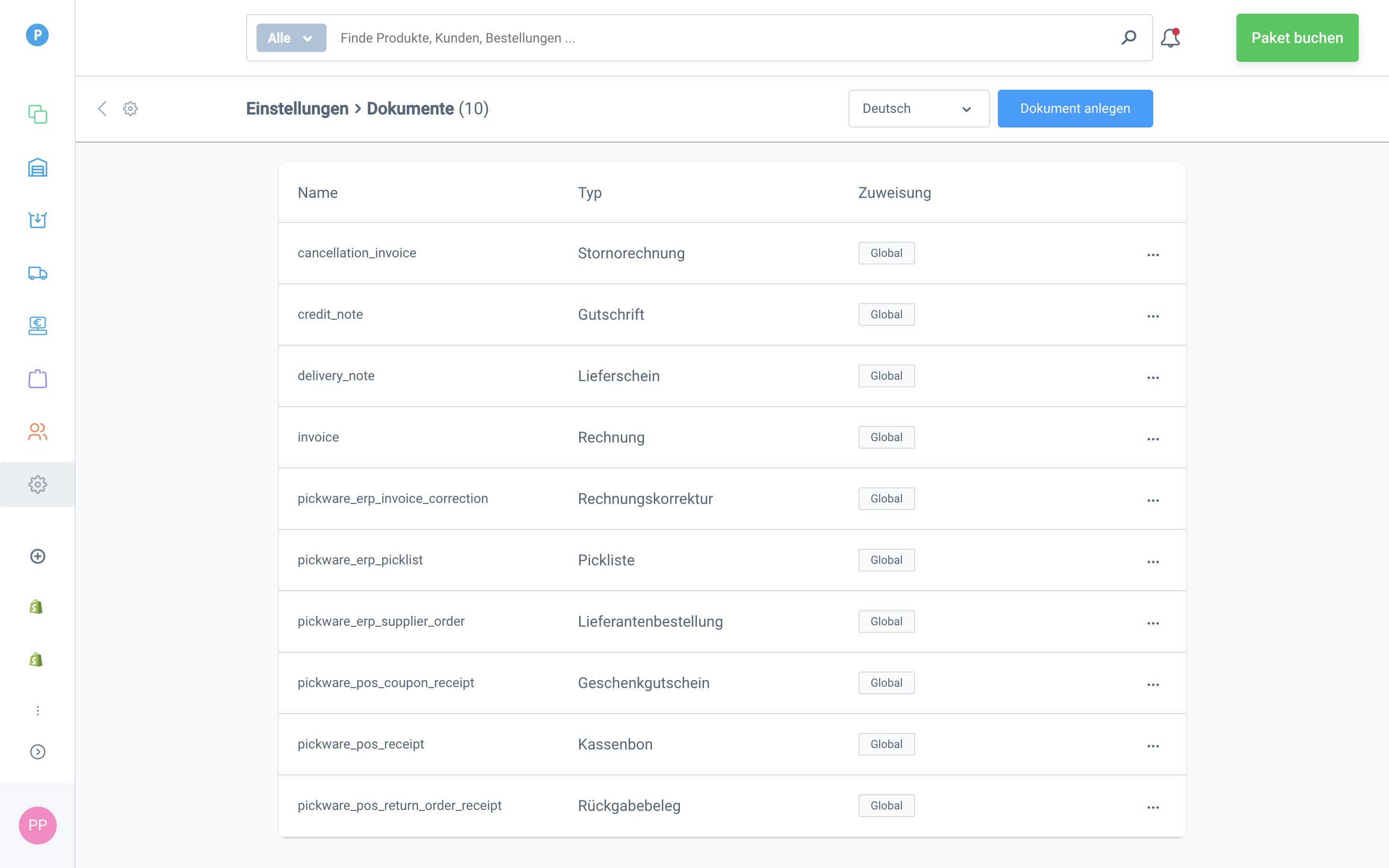Screen dimensions: 1389x868
Task: Click the Dokument anlegen button
Action: [x=1074, y=109]
